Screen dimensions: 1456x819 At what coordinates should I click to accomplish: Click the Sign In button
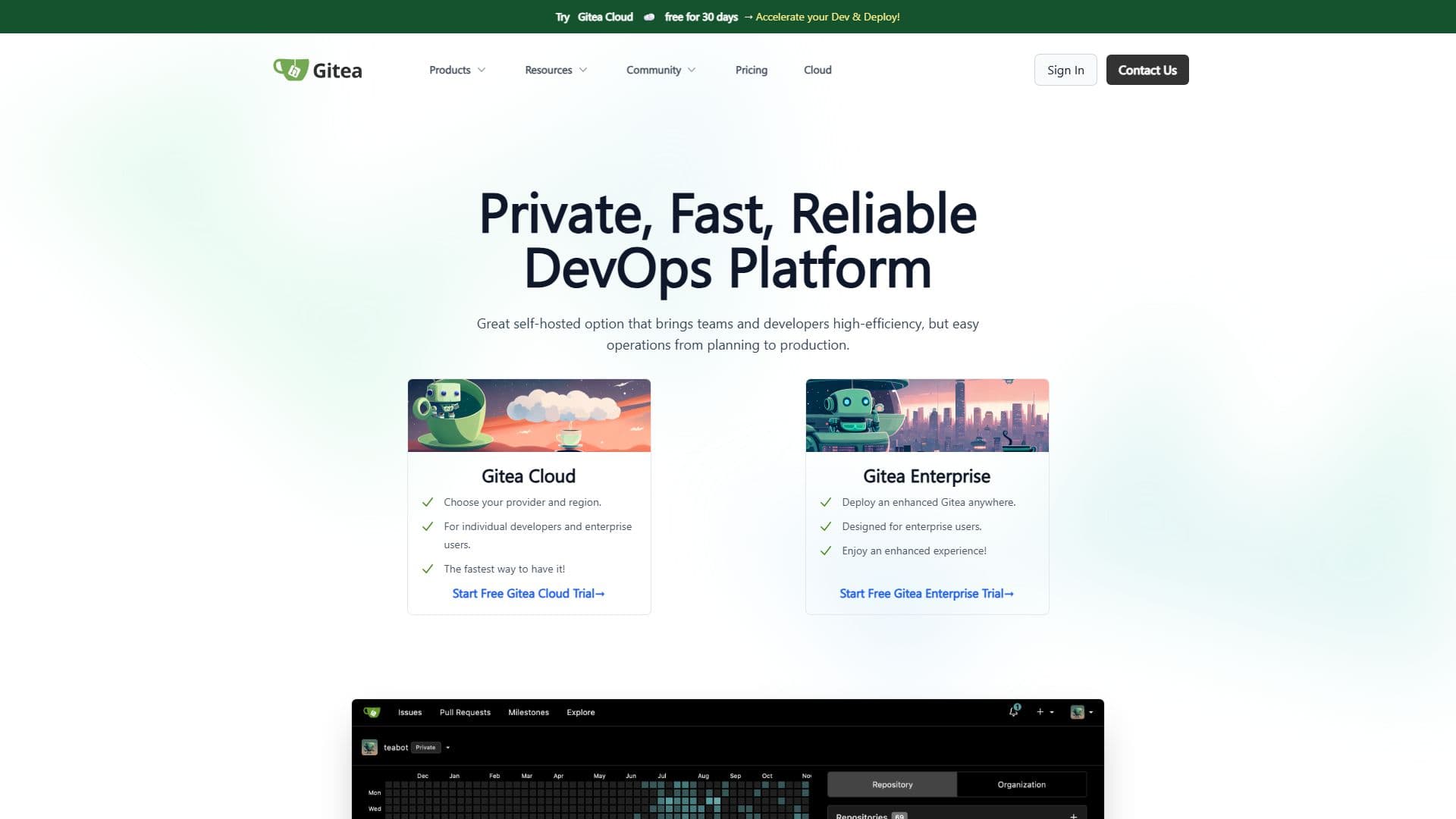(1065, 70)
